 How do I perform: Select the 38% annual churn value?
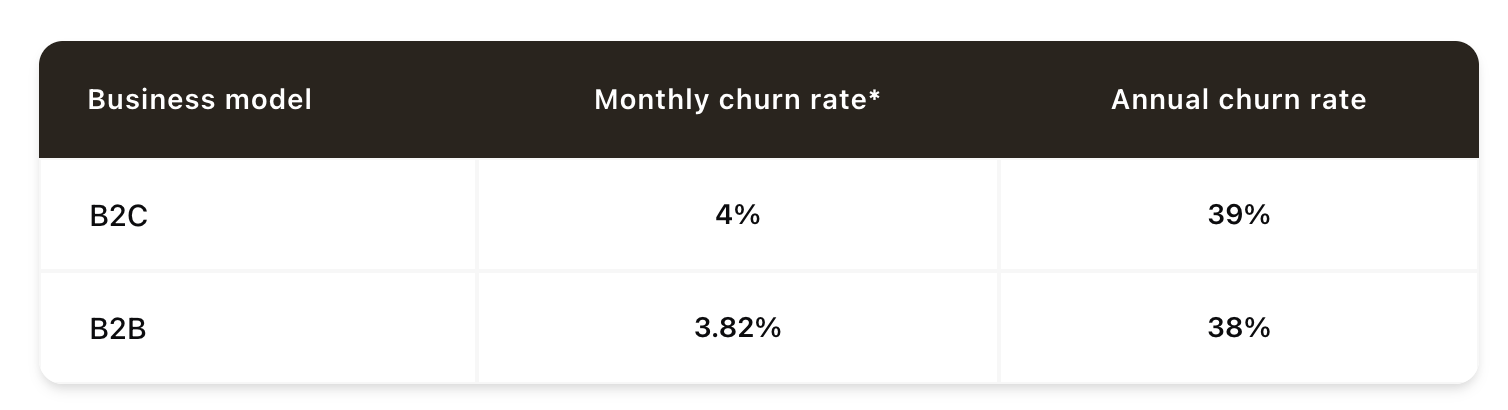(x=1238, y=328)
